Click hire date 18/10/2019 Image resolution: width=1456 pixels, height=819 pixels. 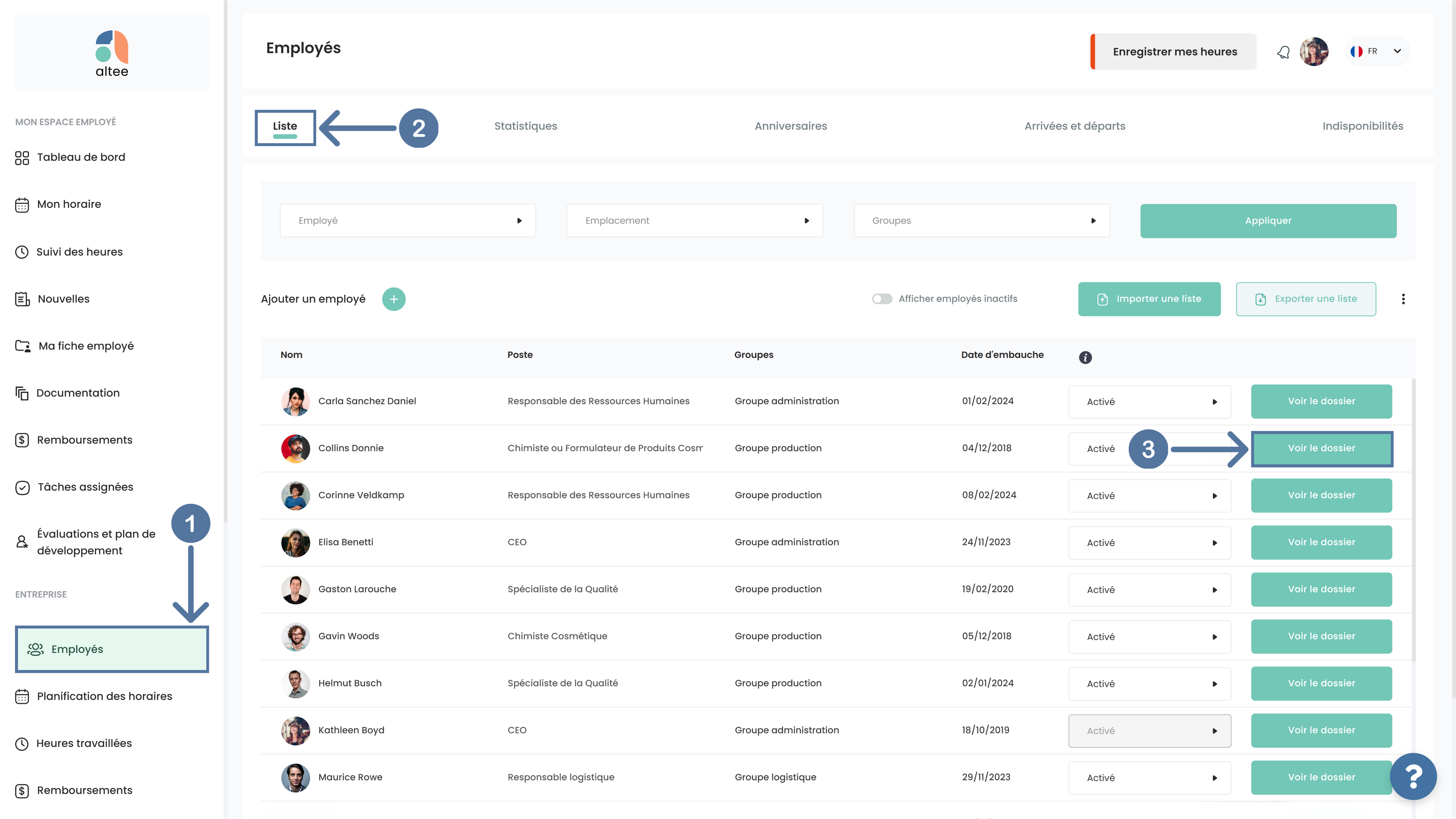point(986,730)
